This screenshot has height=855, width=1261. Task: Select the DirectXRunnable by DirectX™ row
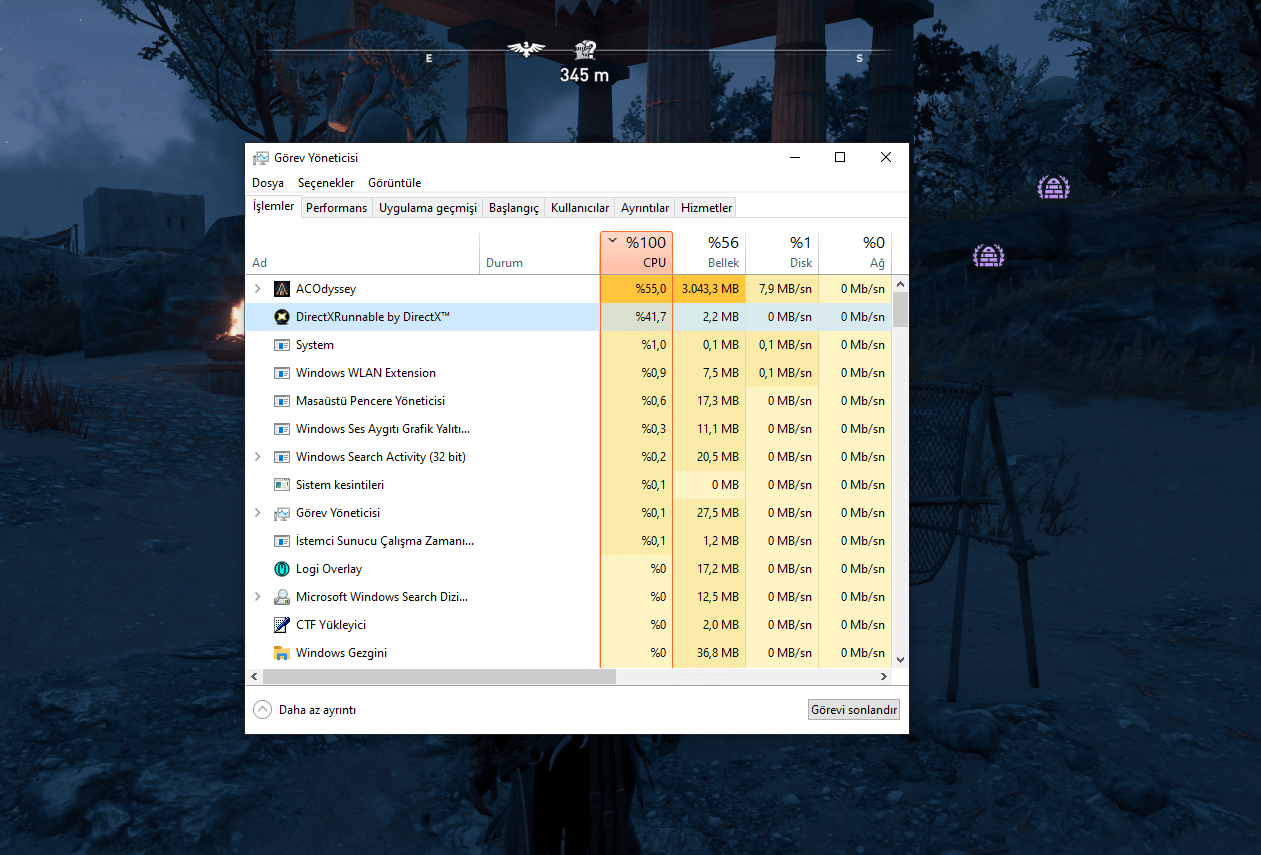[568, 317]
